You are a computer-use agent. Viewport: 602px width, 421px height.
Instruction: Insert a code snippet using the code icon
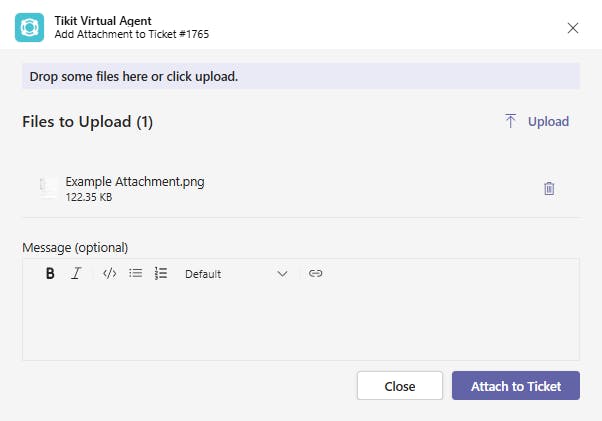[110, 273]
